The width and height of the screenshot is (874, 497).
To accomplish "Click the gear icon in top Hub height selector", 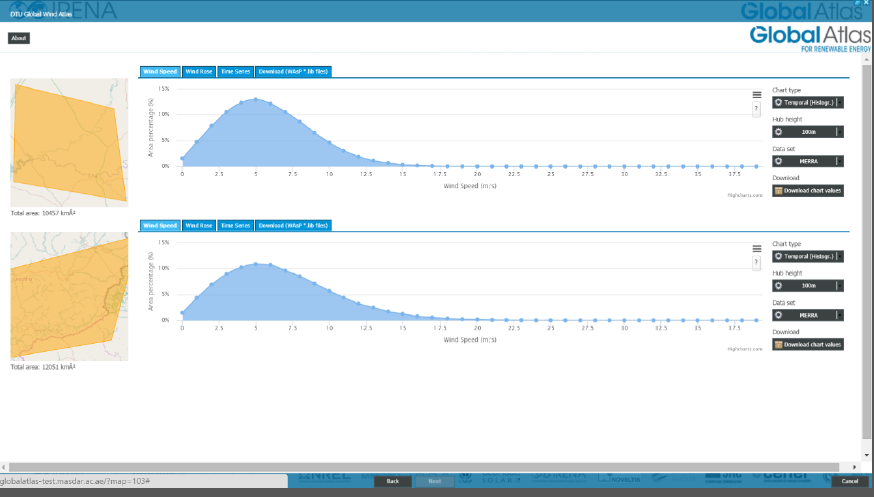I will pyautogui.click(x=778, y=131).
